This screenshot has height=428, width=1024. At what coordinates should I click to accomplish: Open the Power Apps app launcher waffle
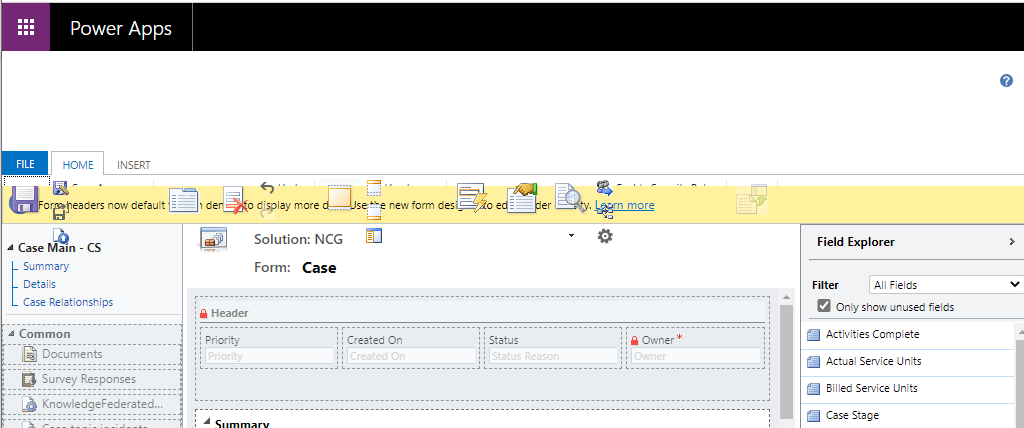[x=25, y=27]
